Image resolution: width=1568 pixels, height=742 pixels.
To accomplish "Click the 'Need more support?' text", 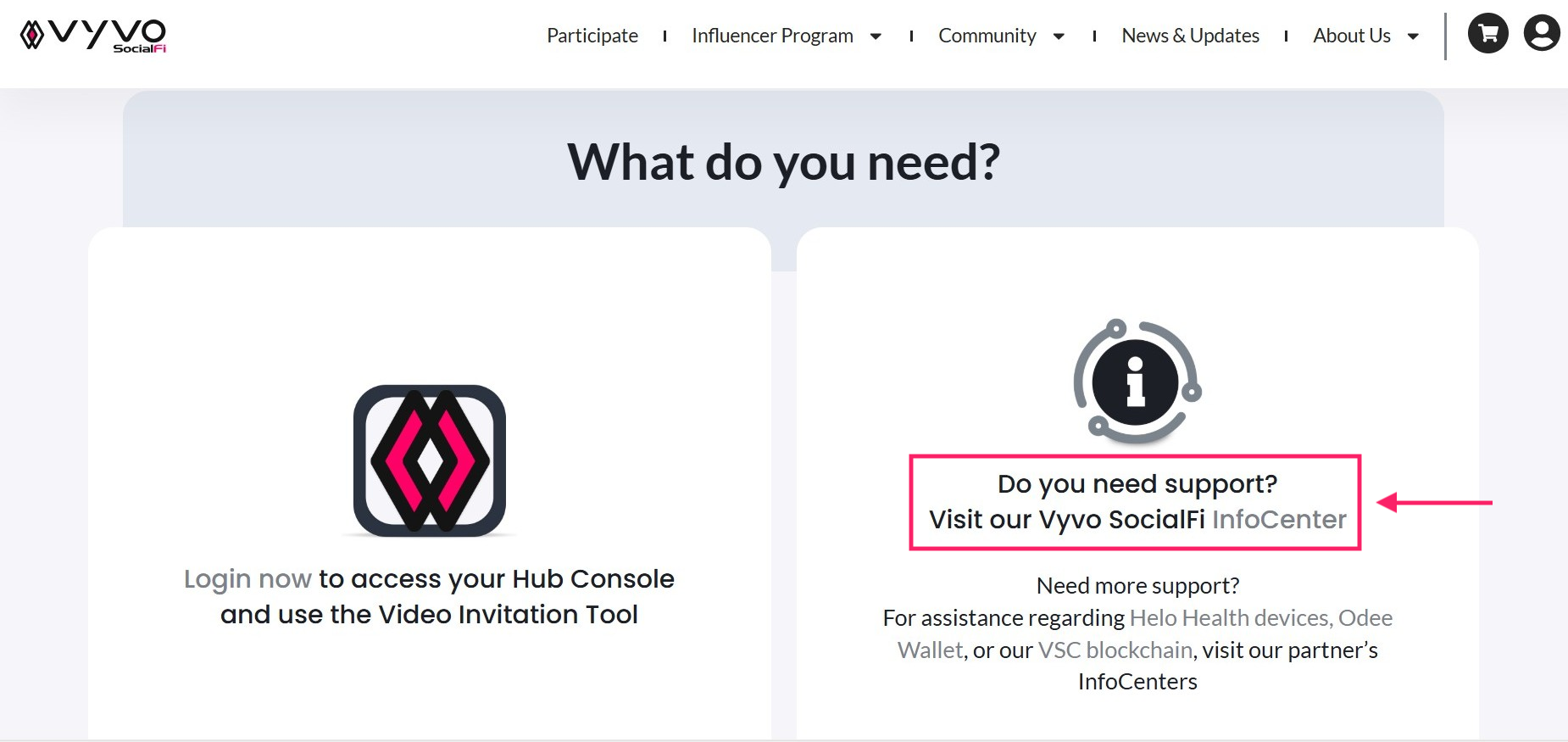I will [1138, 586].
